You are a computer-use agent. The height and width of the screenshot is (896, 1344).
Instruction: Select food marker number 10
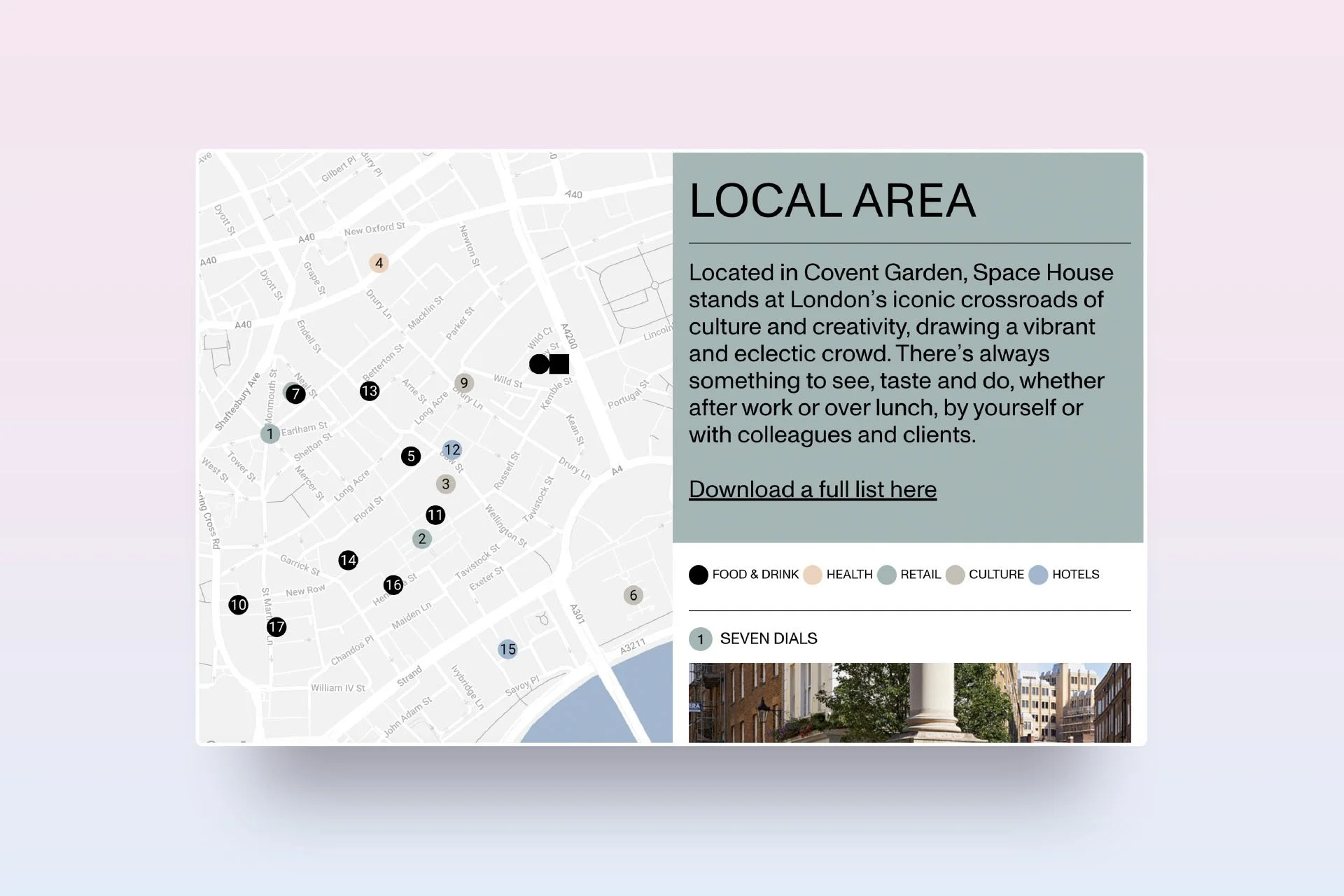[238, 605]
